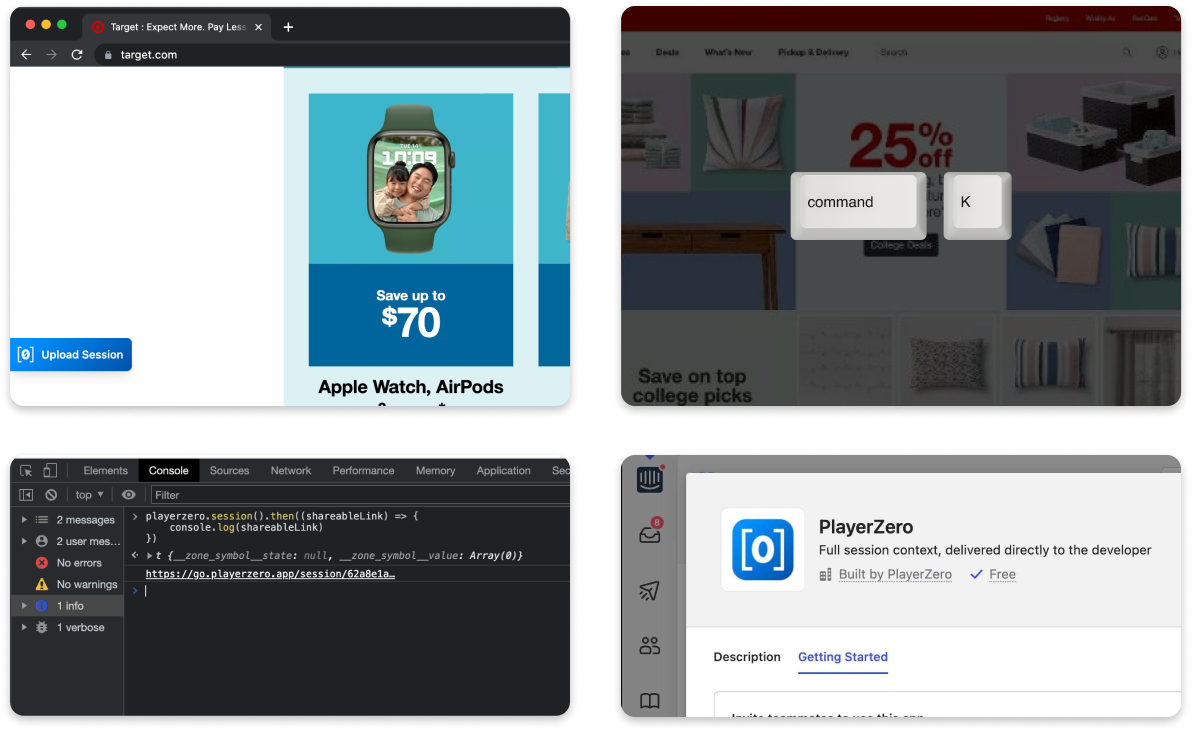Click the Apple Watch, AirPods heading
Viewport: 1192px width, 731px height.
coord(411,387)
